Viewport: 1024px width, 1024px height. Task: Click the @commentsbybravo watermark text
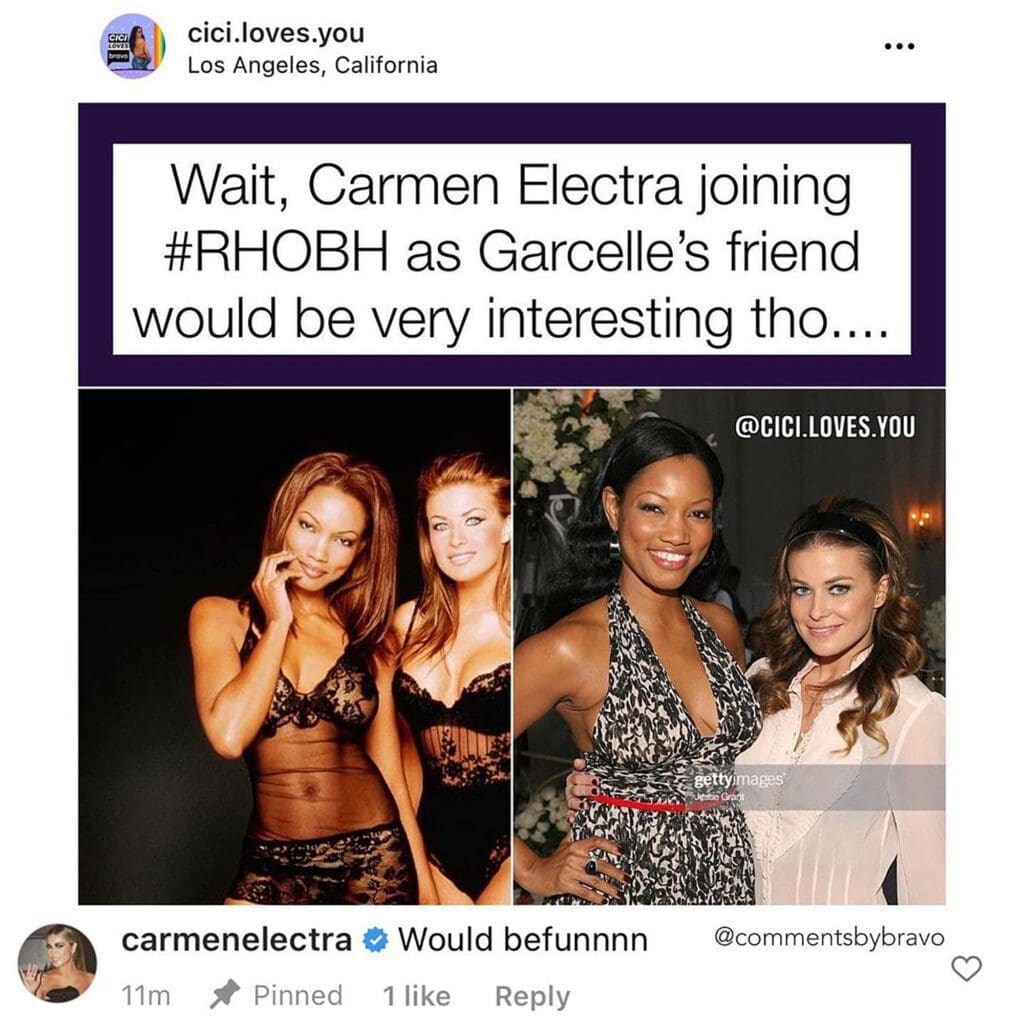tap(829, 937)
